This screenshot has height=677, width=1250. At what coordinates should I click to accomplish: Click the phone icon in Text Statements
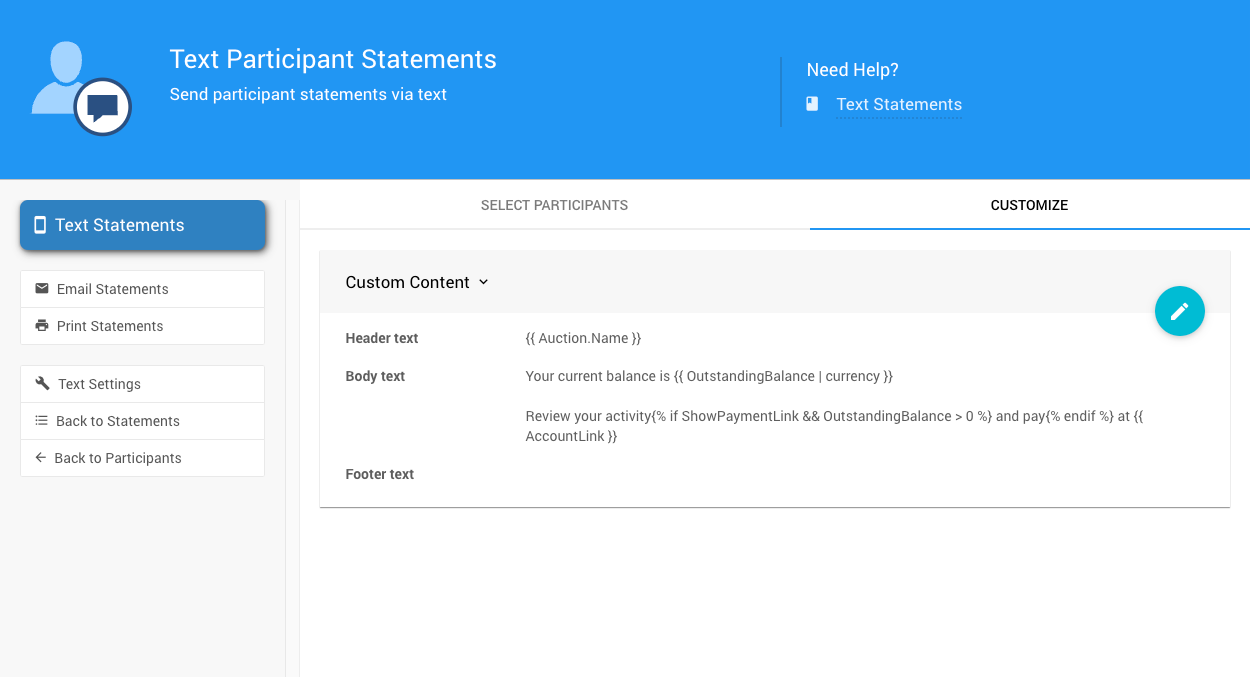40,225
